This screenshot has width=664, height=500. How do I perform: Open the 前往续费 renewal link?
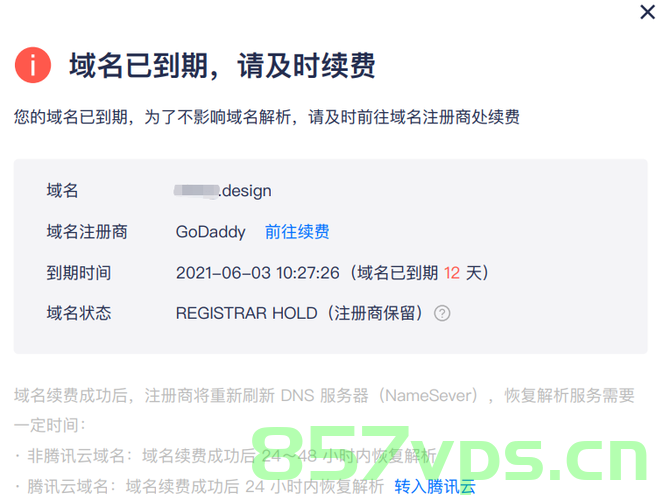(x=297, y=232)
